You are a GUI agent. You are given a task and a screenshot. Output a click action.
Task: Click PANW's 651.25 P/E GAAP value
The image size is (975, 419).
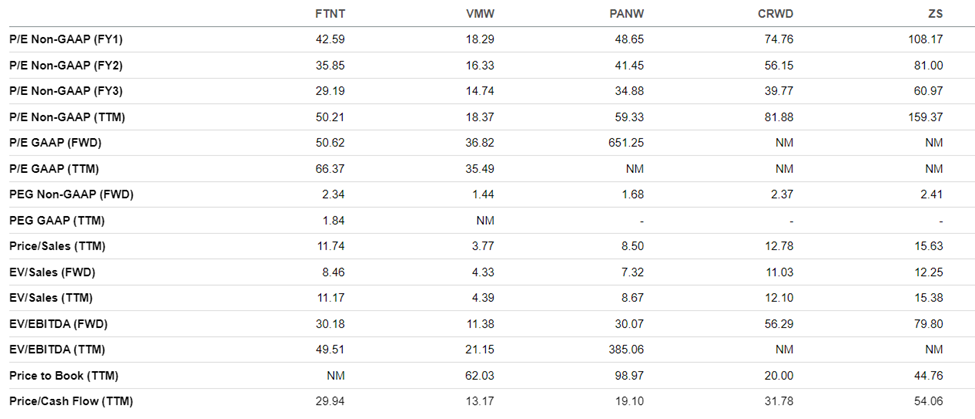627,143
